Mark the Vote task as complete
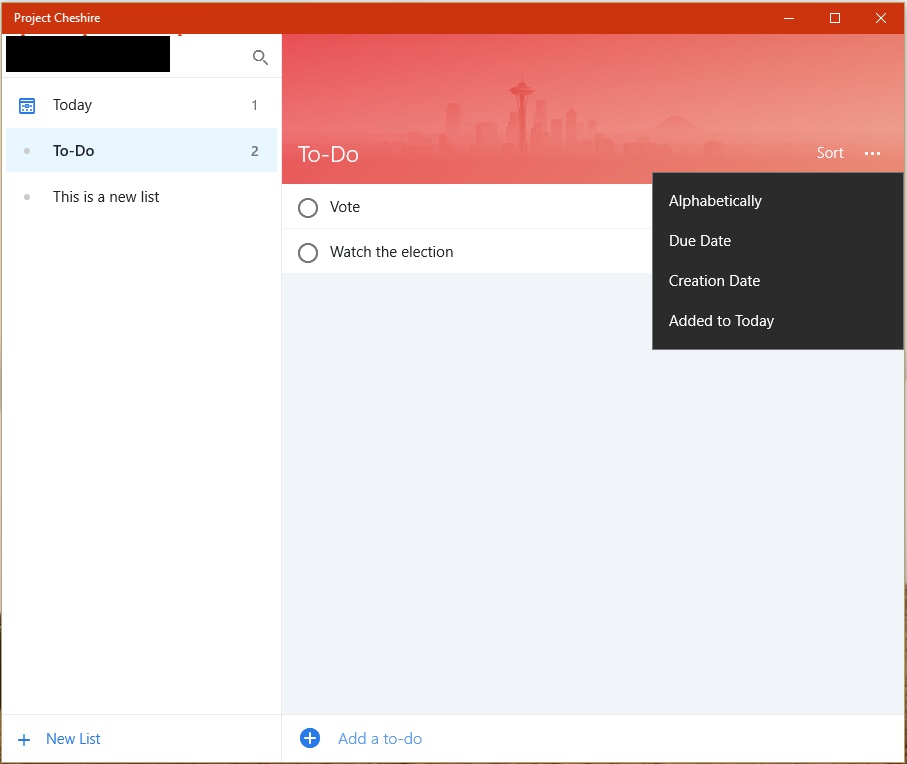Image resolution: width=907 pixels, height=764 pixels. tap(308, 208)
